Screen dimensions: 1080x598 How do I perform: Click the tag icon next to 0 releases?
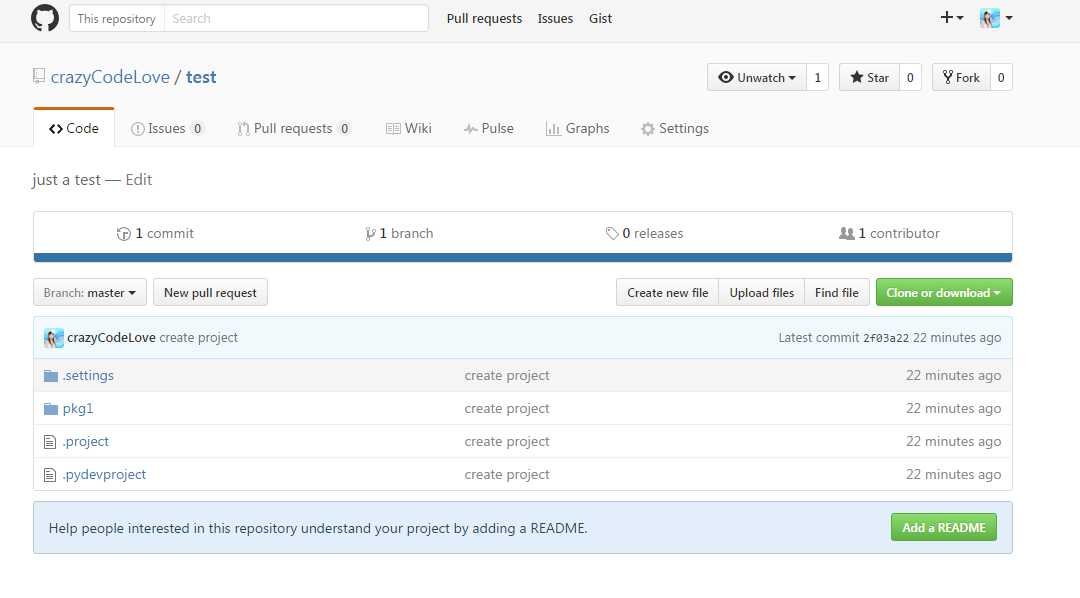tap(612, 234)
